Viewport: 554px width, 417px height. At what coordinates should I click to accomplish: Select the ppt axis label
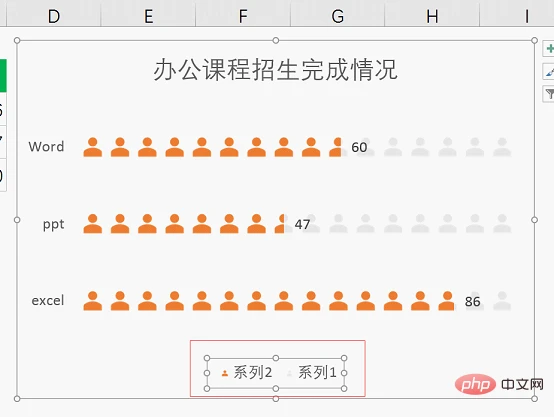click(53, 224)
